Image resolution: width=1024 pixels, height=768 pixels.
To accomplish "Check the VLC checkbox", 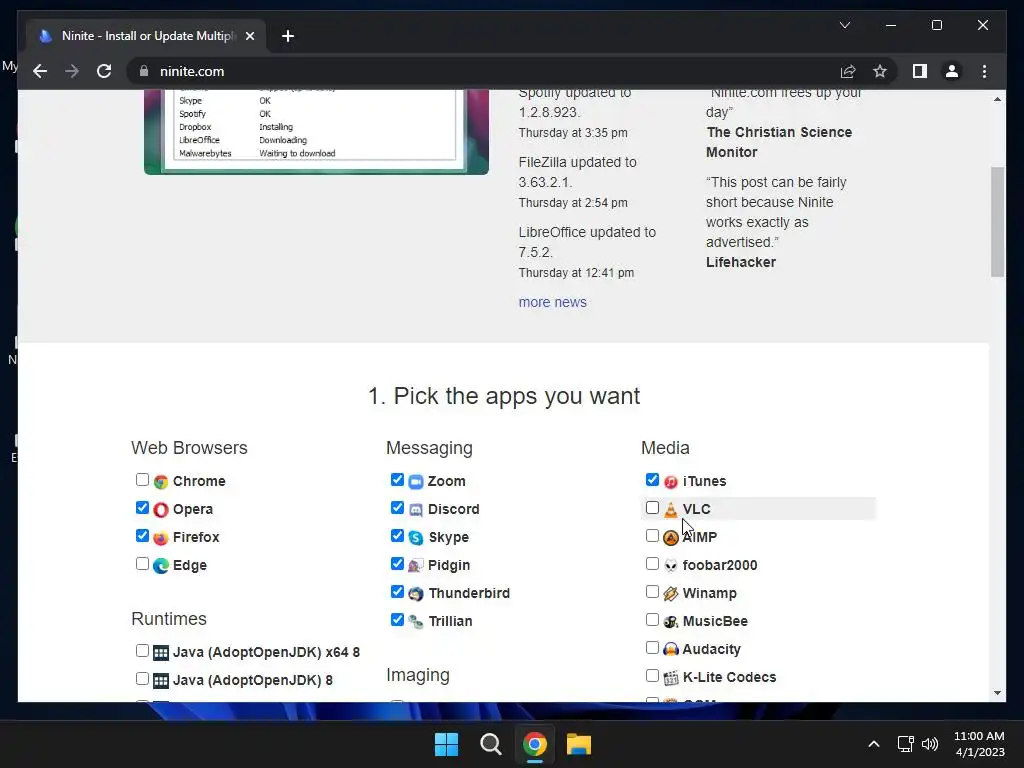I will [x=652, y=508].
